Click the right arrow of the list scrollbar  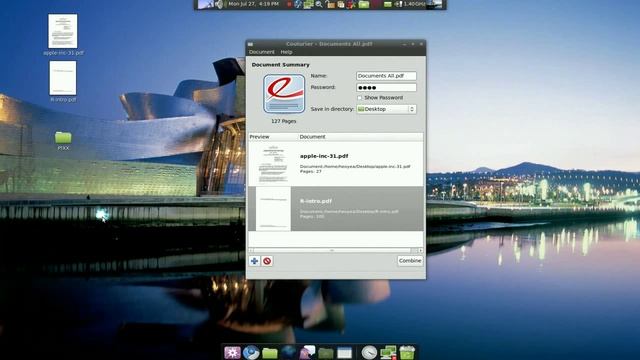(x=420, y=250)
